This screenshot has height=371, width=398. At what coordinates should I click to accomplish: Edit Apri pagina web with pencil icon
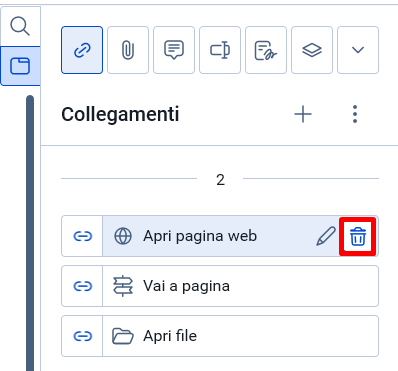pos(326,236)
